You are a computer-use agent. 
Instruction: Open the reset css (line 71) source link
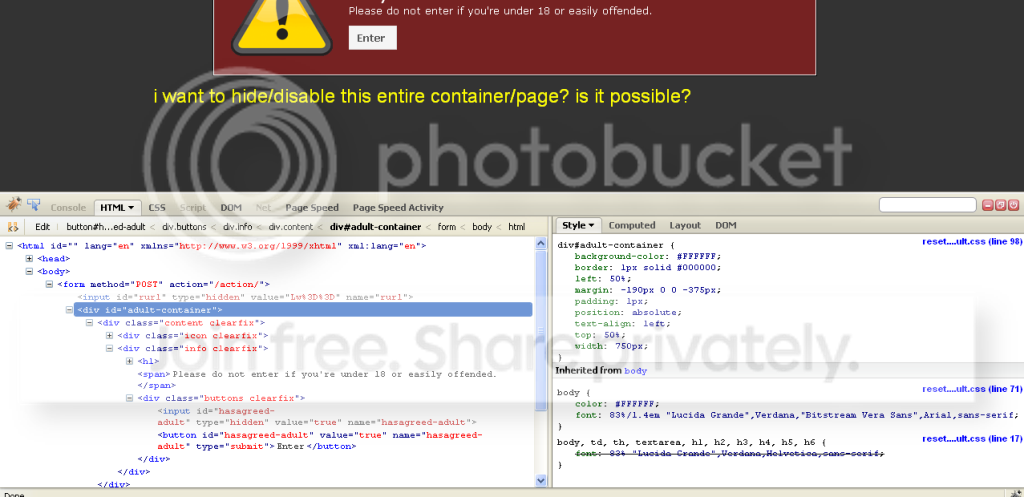point(972,389)
